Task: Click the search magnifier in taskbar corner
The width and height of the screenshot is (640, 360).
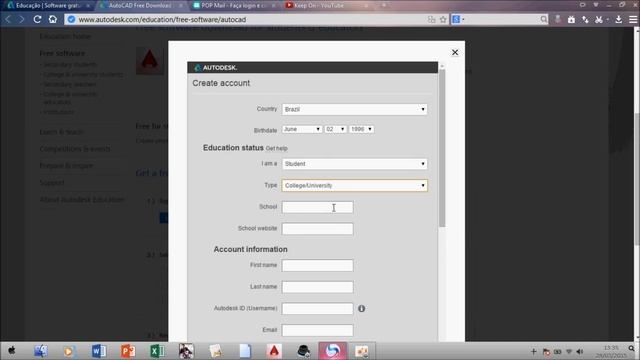Action: point(631,348)
